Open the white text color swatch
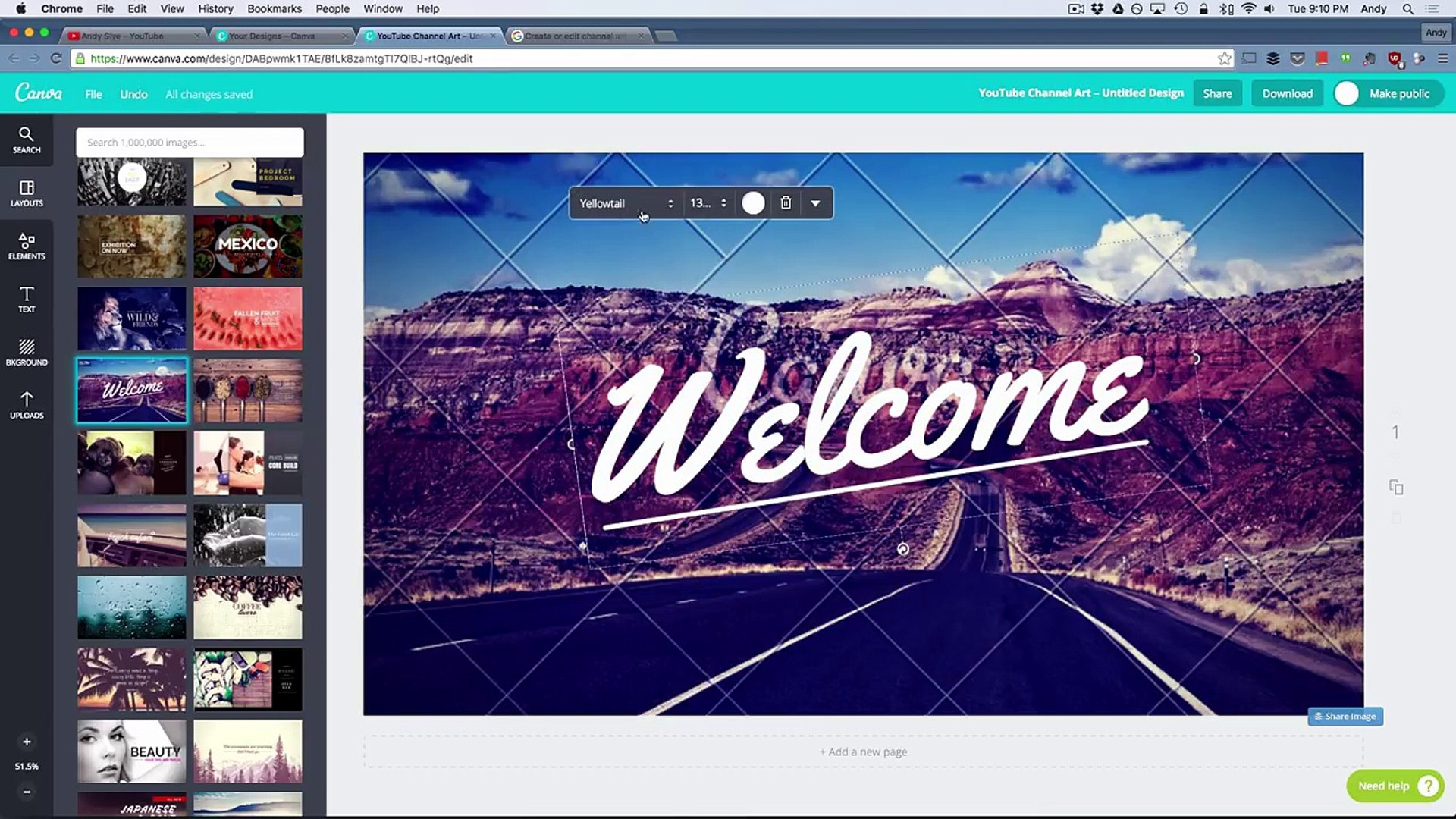Viewport: 1456px width, 819px height. pos(753,203)
